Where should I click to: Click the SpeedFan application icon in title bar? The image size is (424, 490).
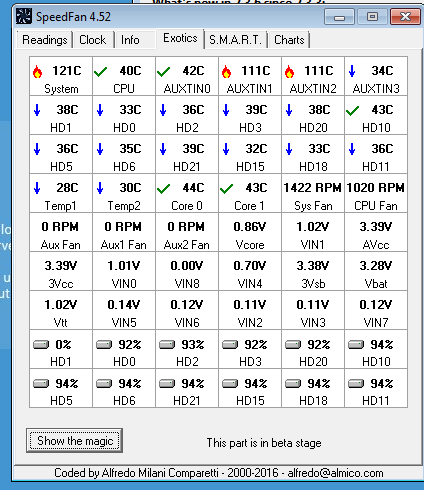click(24, 16)
